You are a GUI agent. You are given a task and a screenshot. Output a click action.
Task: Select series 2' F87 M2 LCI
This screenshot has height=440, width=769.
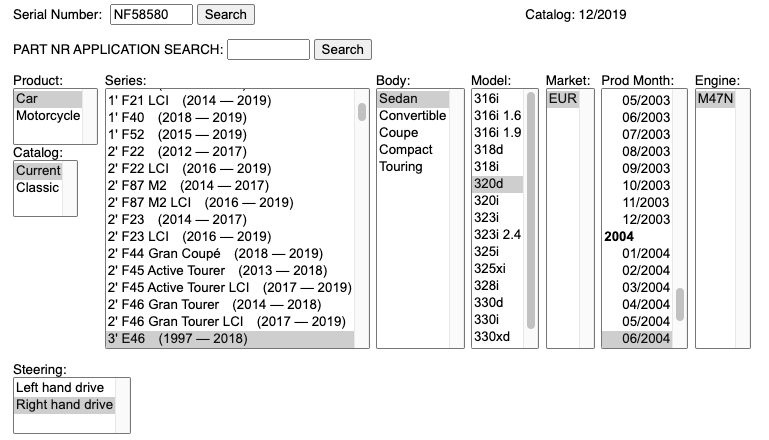pos(231,203)
